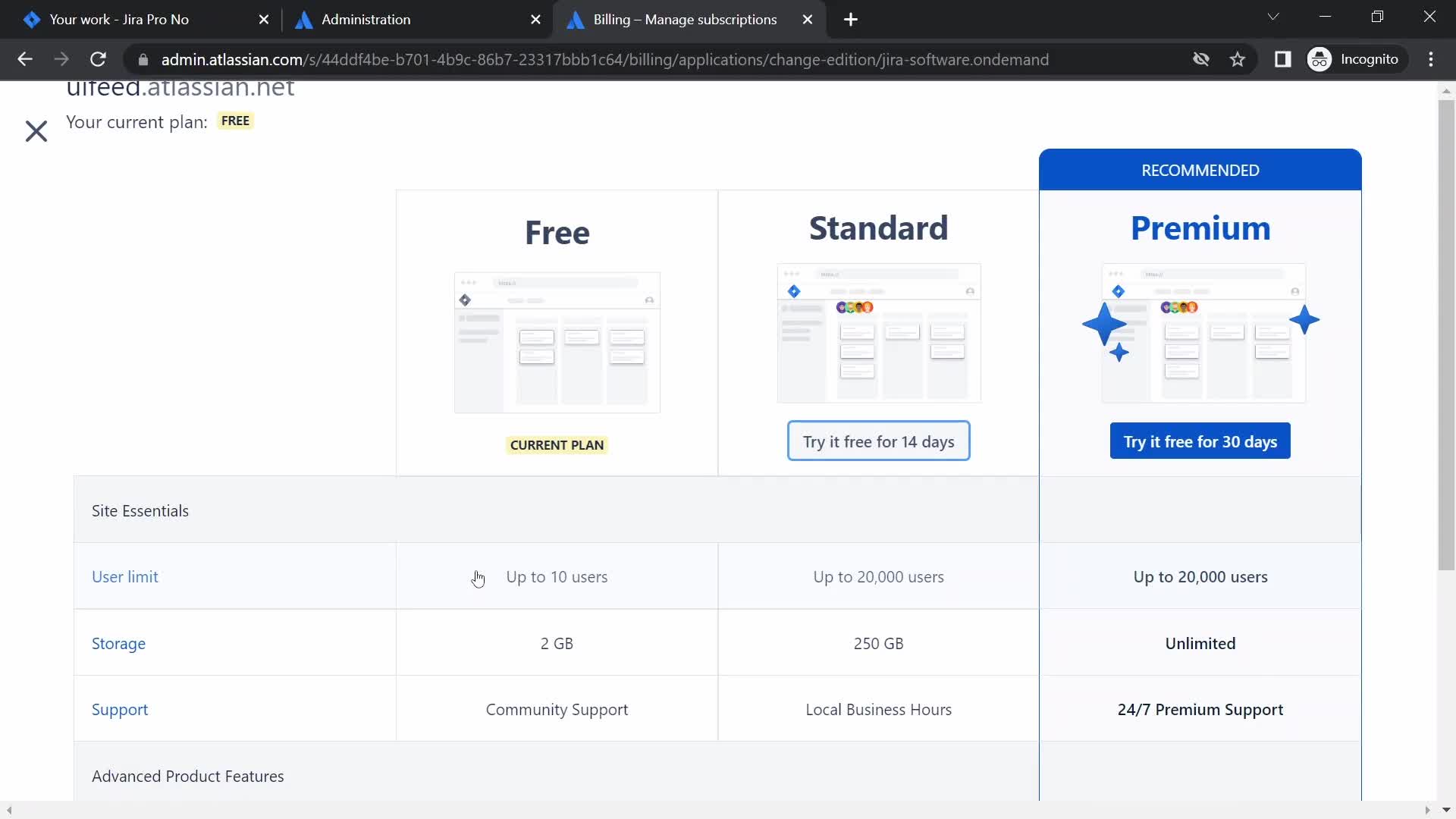The height and width of the screenshot is (819, 1456).
Task: Click the browser refresh page icon
Action: (98, 60)
